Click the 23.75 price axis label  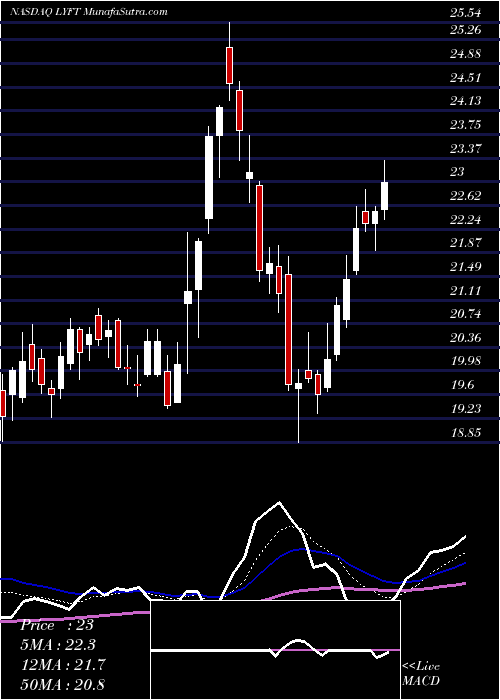[466, 125]
